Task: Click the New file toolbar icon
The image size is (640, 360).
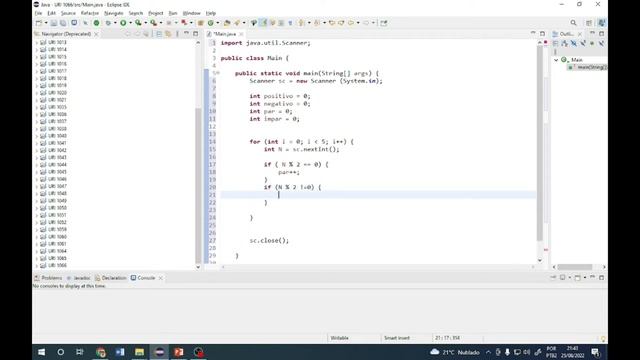Action: click(x=39, y=23)
